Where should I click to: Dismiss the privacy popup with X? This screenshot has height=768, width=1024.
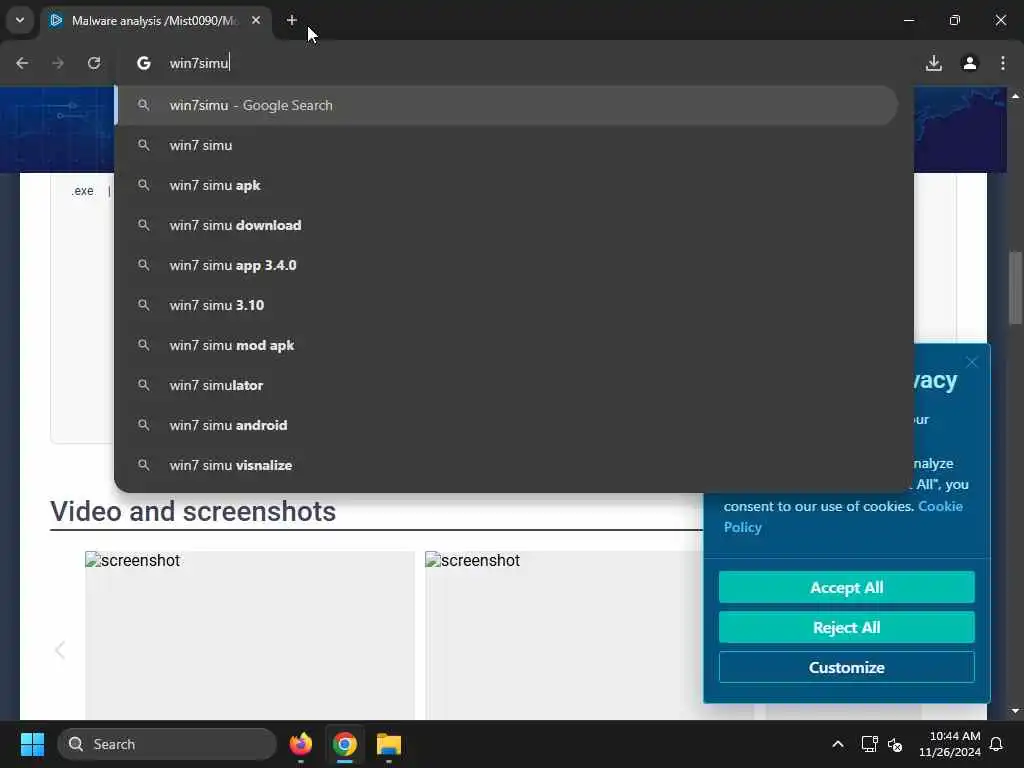click(972, 362)
